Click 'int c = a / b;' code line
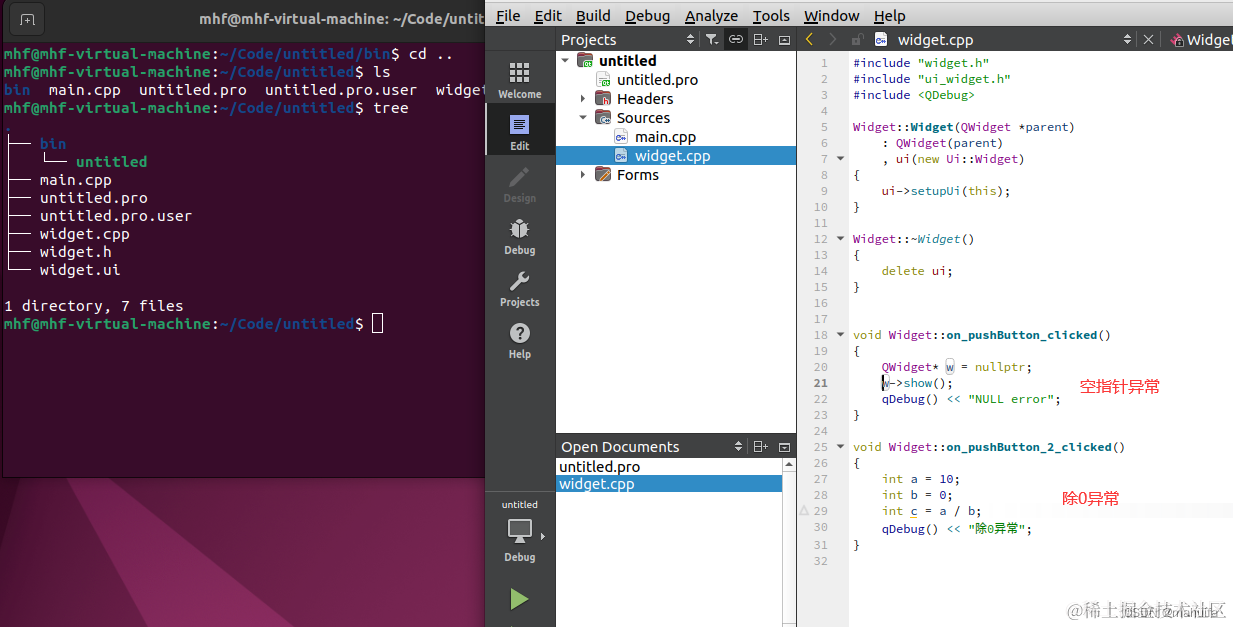The width and height of the screenshot is (1233, 627). [x=931, y=511]
